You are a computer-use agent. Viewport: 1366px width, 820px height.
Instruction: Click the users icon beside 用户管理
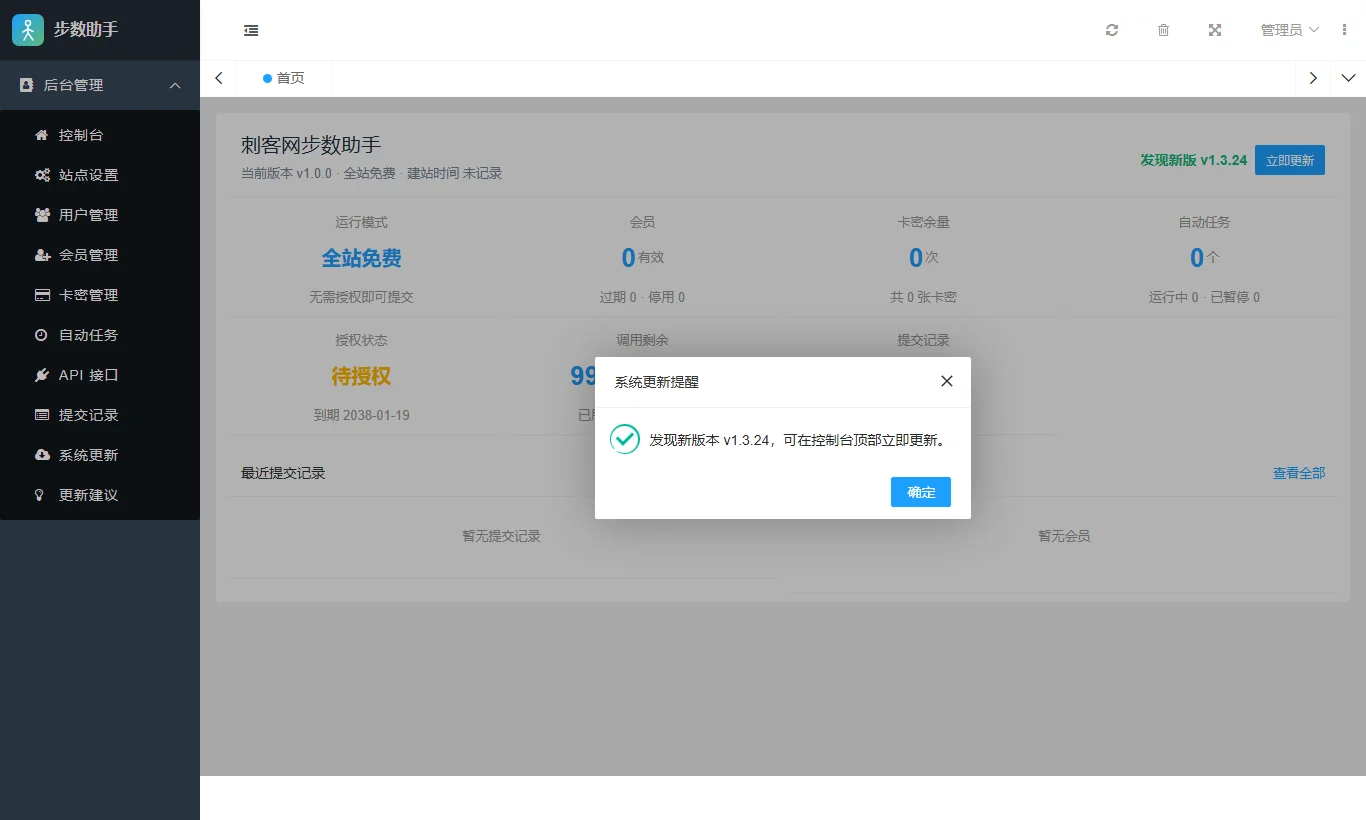(42, 215)
